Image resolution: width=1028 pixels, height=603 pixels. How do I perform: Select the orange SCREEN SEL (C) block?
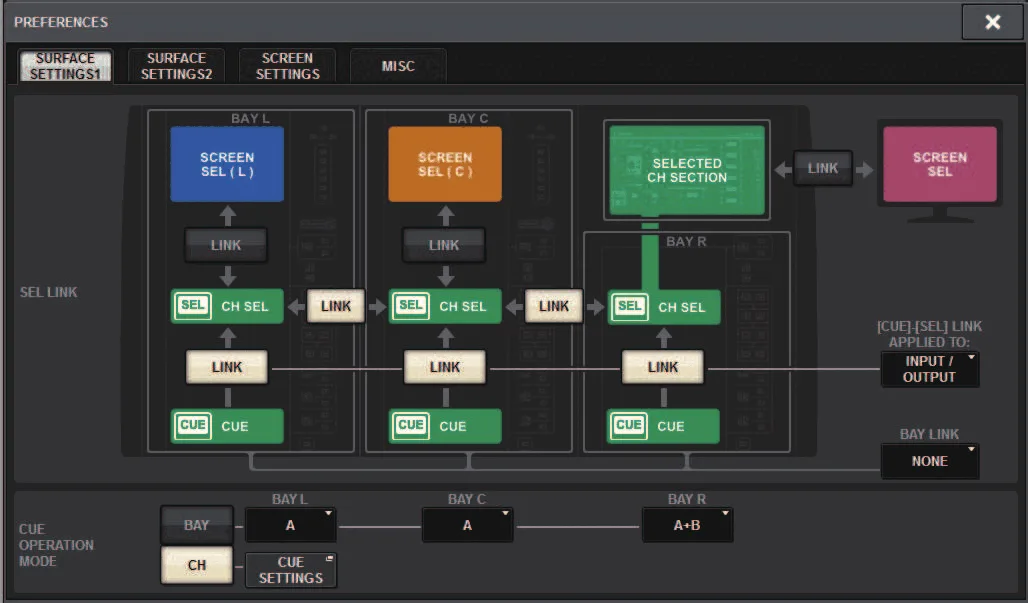click(445, 164)
